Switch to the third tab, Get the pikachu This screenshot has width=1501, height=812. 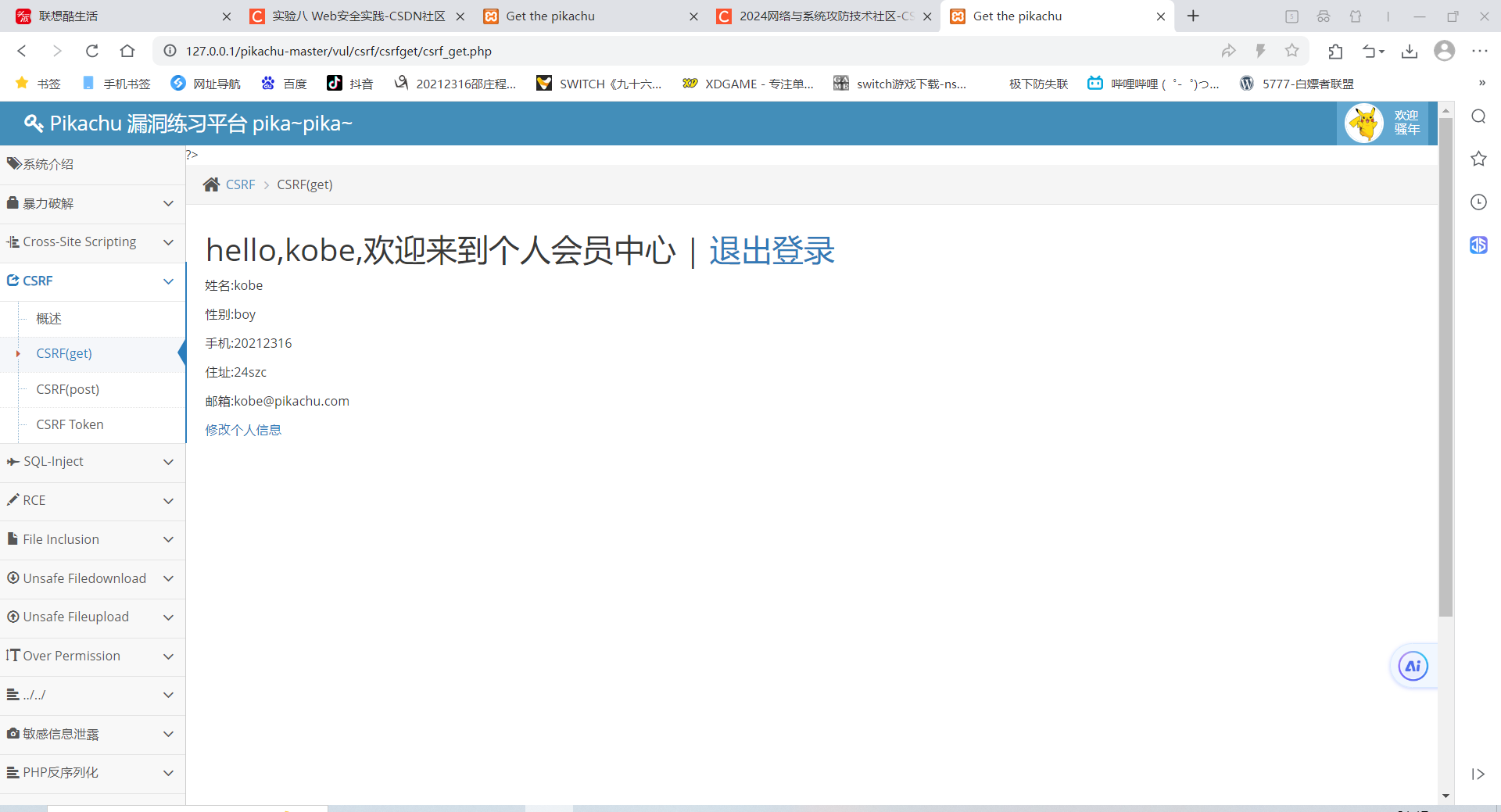590,16
